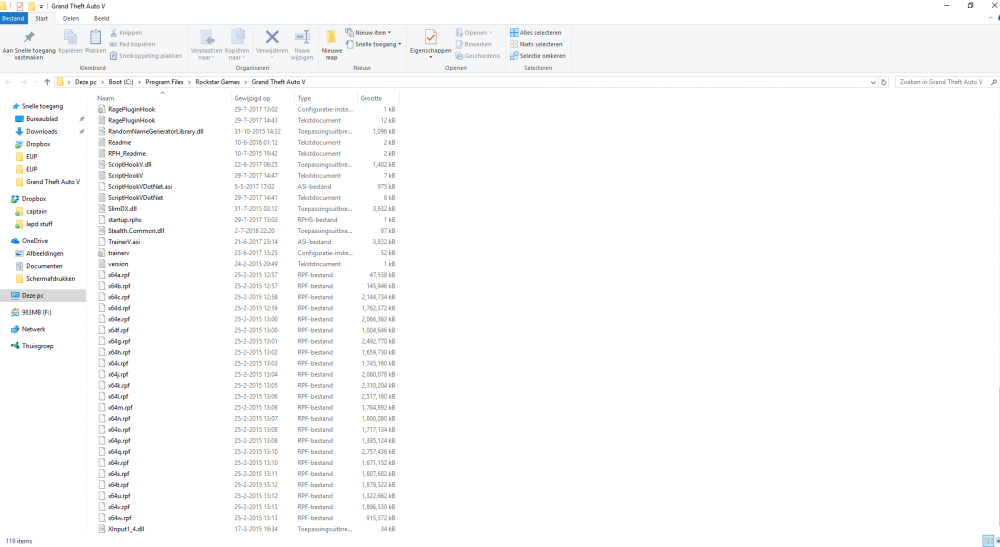Open quick access toolbar customize arrow
The image size is (1000, 547).
pos(41,6)
